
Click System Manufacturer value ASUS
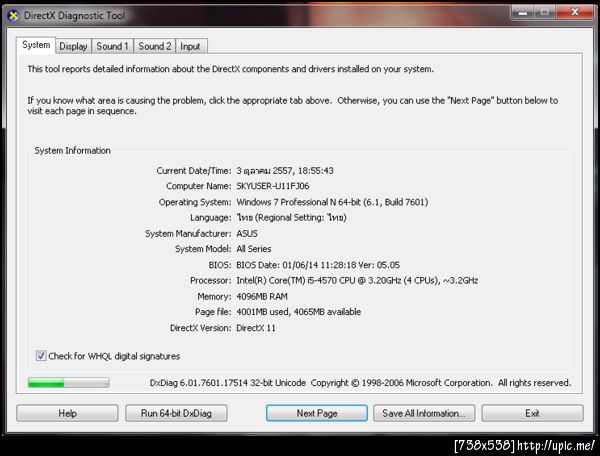pyautogui.click(x=247, y=233)
